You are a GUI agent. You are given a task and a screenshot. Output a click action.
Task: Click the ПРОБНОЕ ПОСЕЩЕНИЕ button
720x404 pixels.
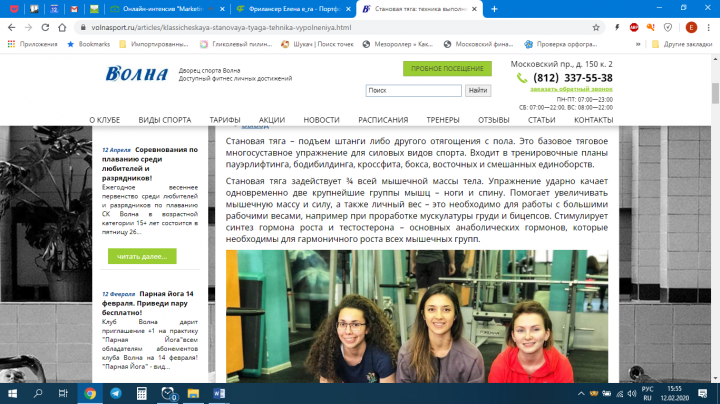(447, 68)
